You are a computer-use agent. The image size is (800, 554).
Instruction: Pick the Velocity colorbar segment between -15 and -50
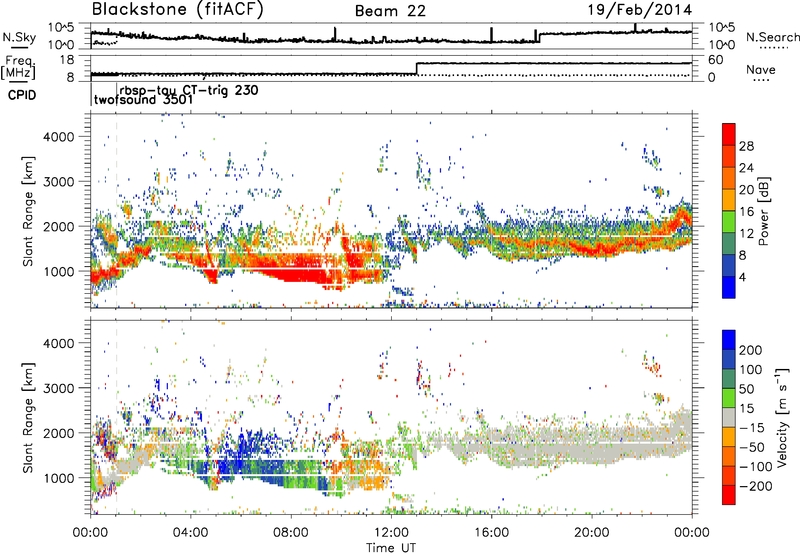tap(729, 437)
